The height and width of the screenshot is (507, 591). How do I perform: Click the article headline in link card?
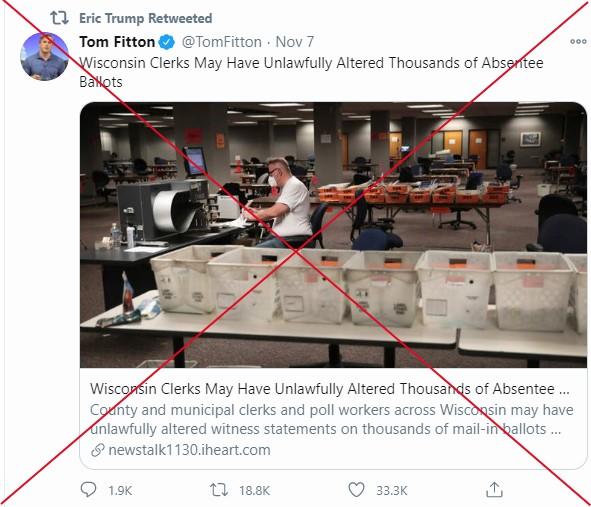pyautogui.click(x=329, y=389)
